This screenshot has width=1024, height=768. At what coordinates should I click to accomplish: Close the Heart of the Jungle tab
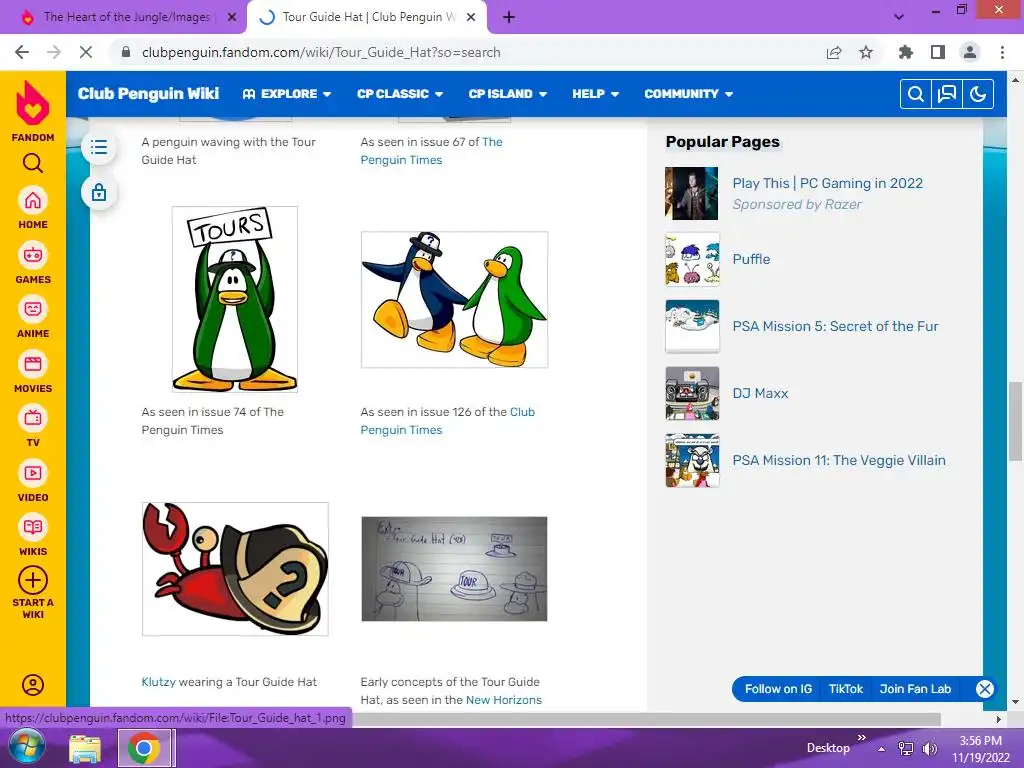coord(232,18)
